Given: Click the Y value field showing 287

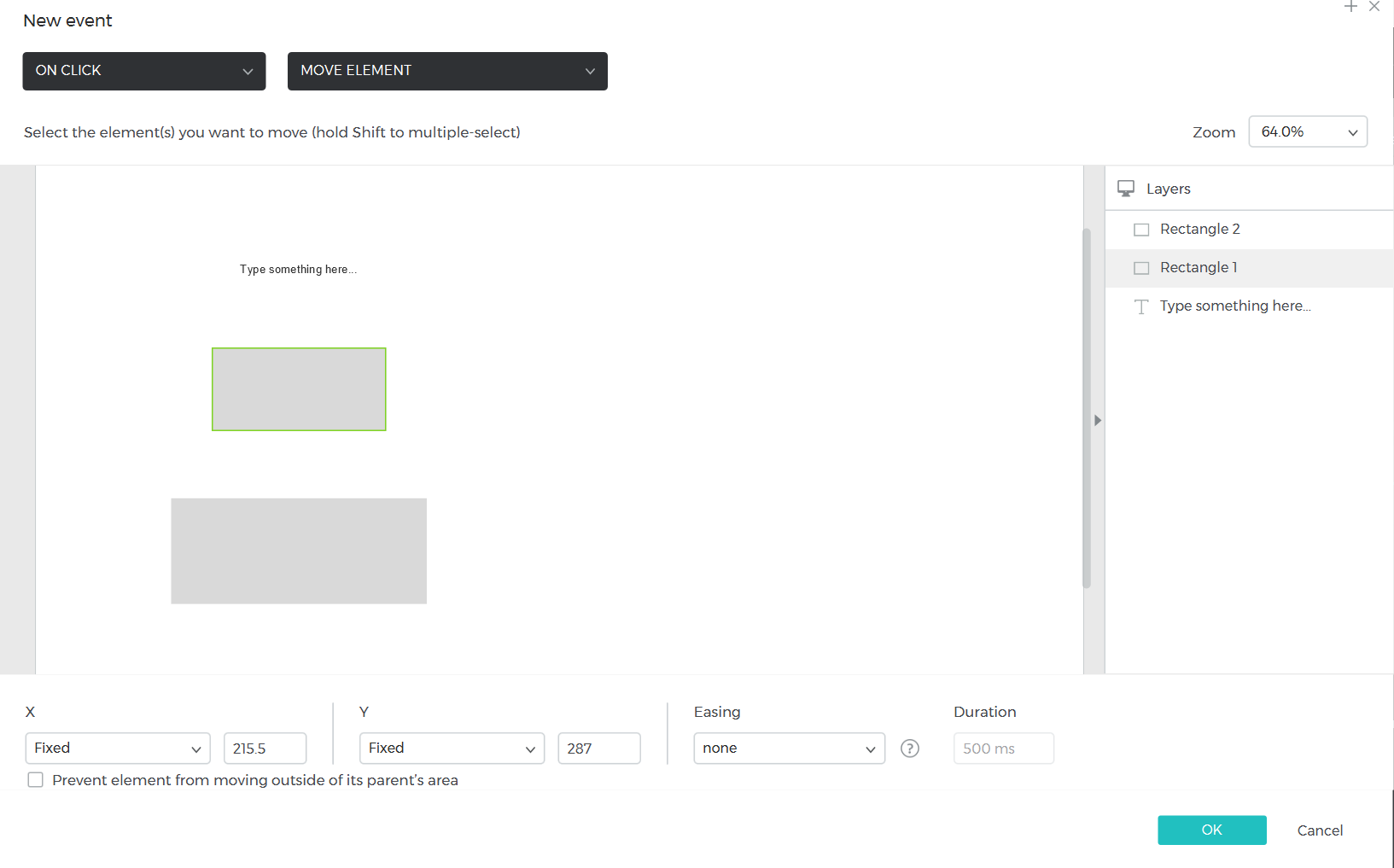Looking at the screenshot, I should 598,749.
